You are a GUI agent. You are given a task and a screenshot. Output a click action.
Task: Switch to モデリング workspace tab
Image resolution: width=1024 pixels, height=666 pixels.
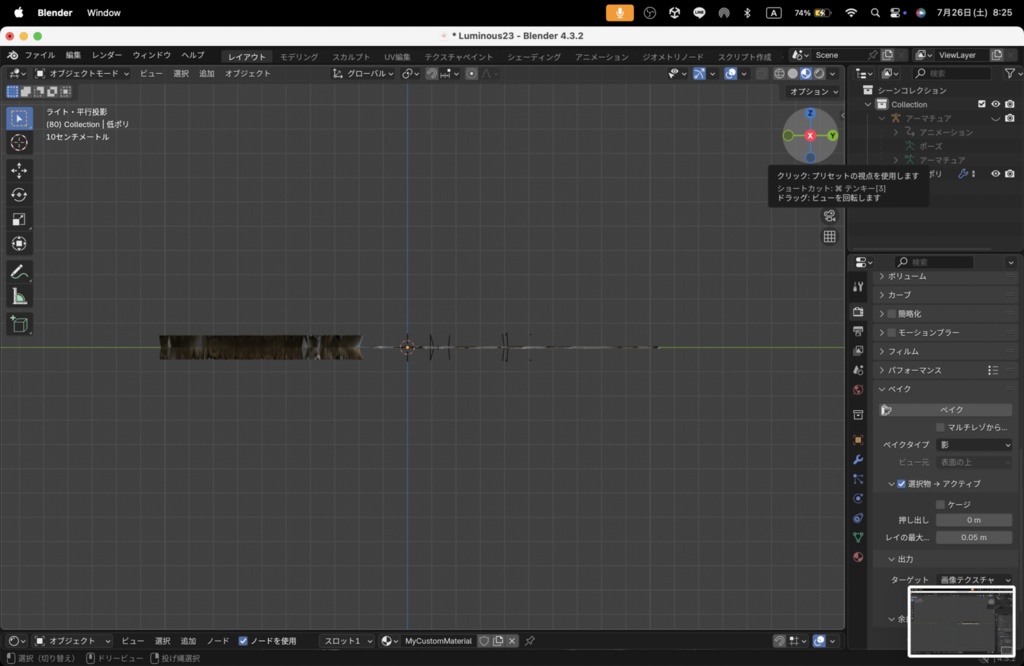click(299, 57)
